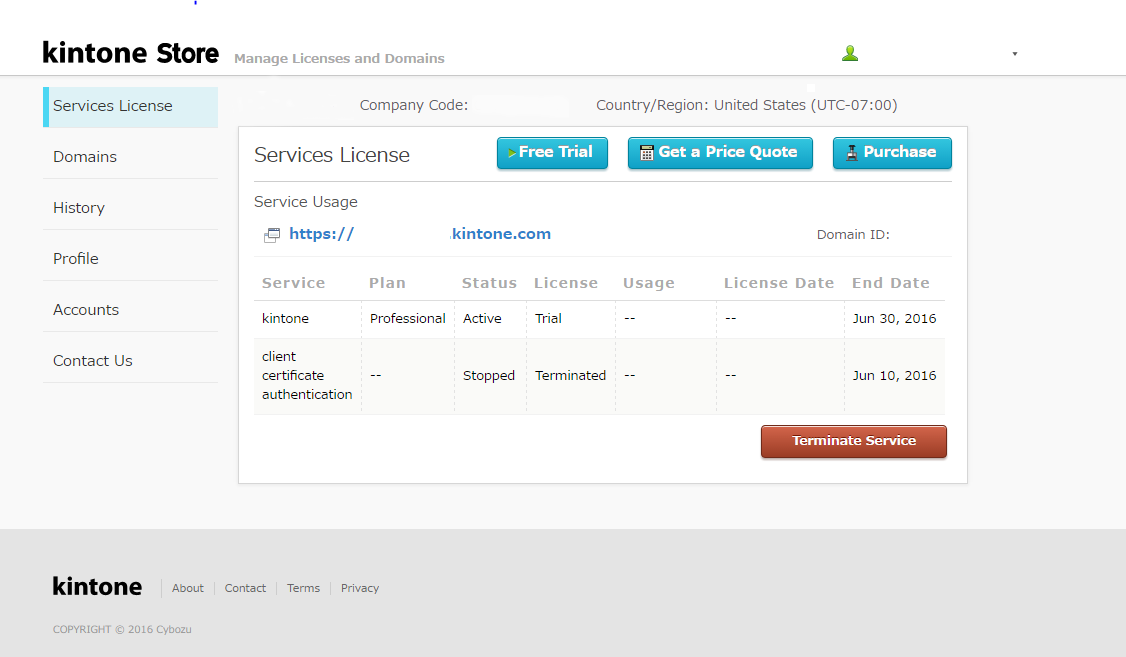Click Country/Region United States text

(x=746, y=105)
